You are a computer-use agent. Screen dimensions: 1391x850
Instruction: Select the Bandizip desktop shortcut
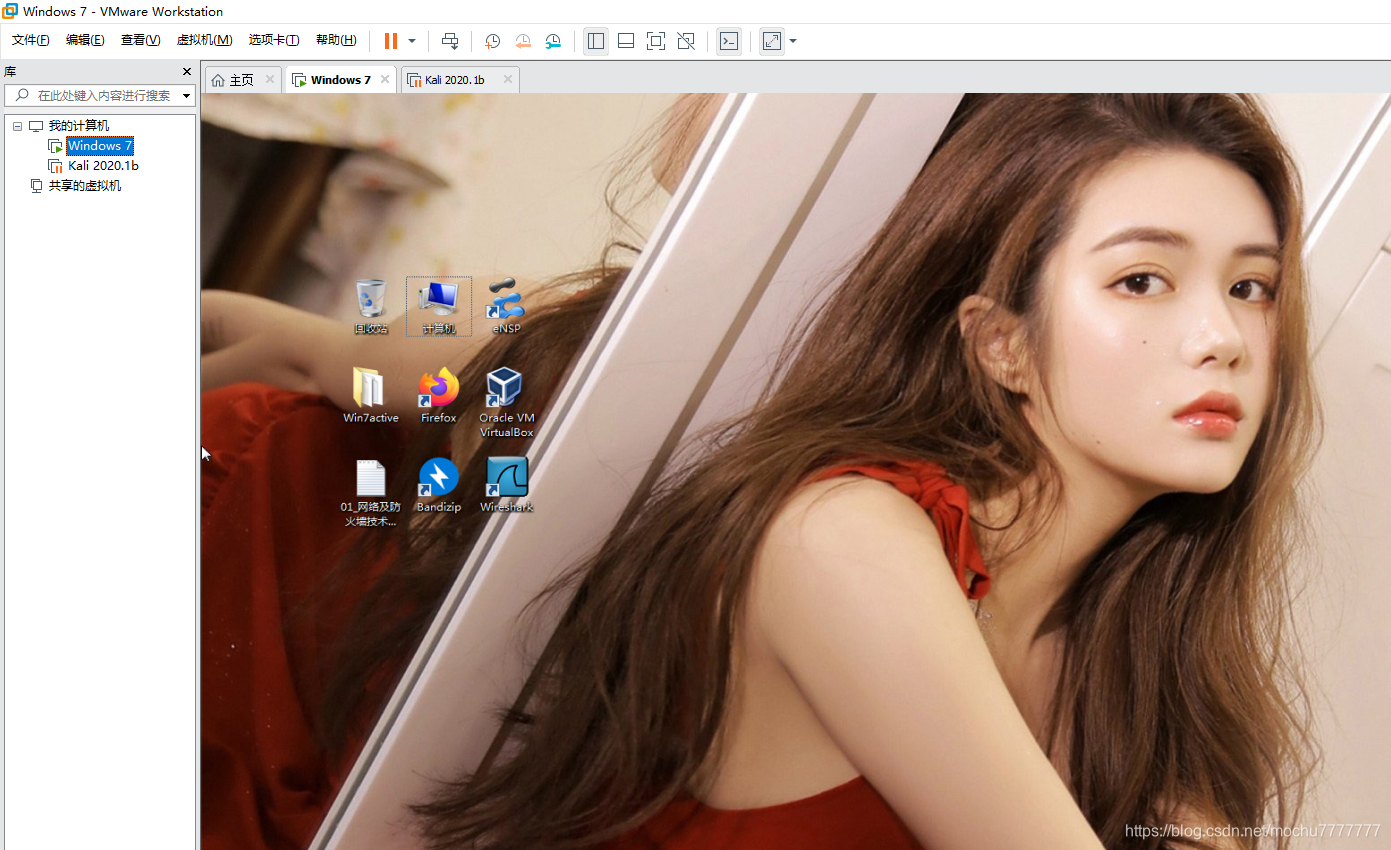[x=438, y=485]
